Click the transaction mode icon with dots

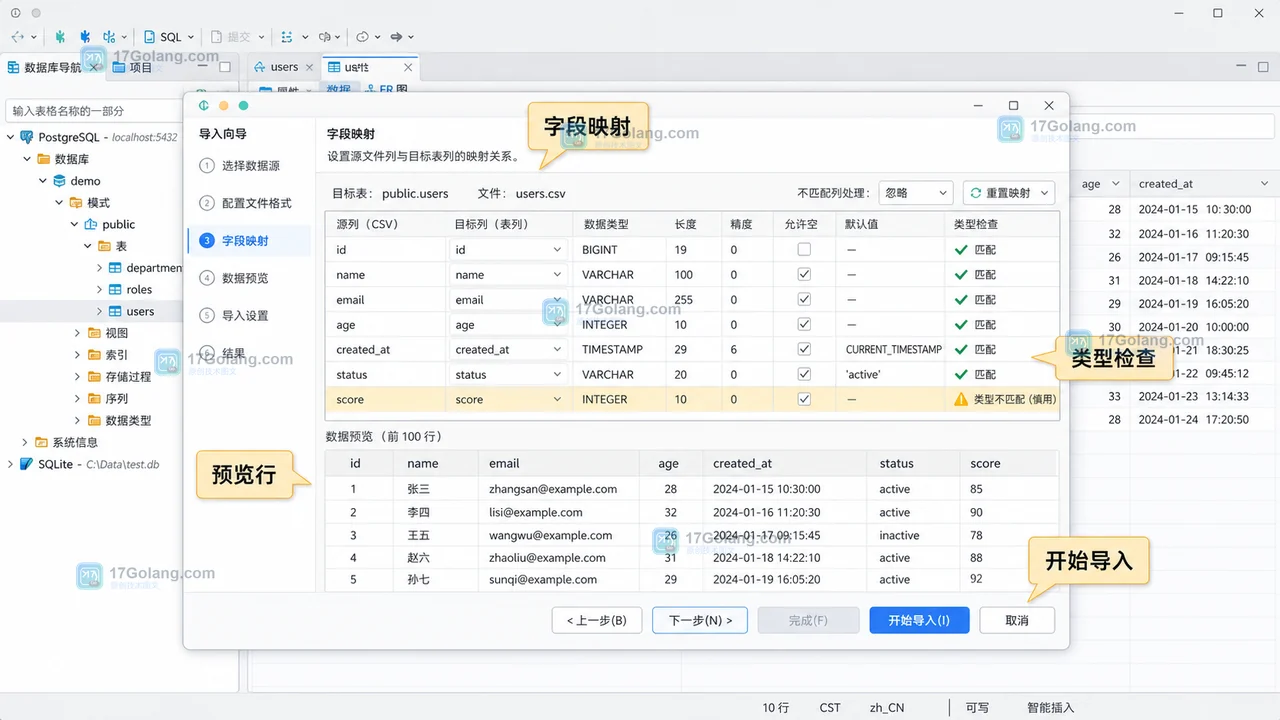coord(287,37)
